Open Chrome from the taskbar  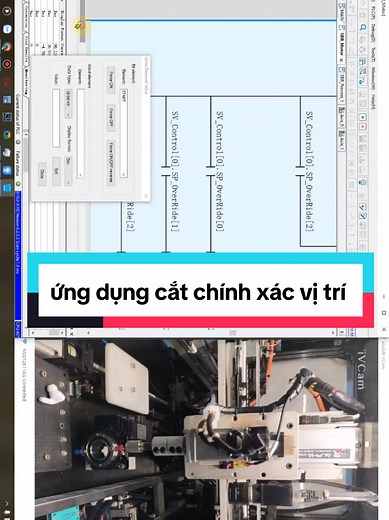pos(7,46)
